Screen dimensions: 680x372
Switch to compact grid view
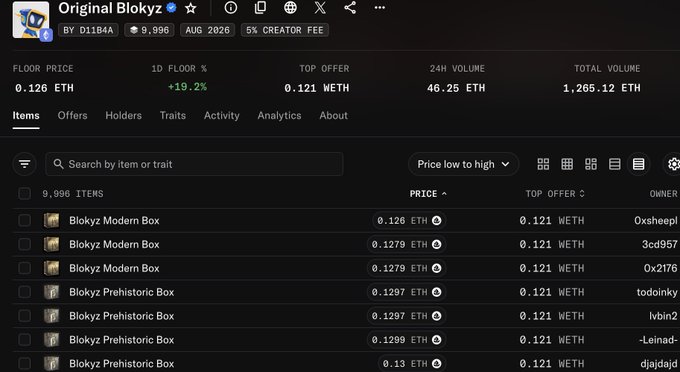point(567,164)
